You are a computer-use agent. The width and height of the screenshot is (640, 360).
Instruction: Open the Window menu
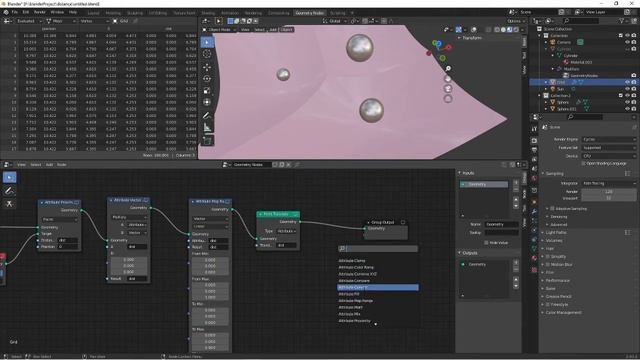(57, 12)
